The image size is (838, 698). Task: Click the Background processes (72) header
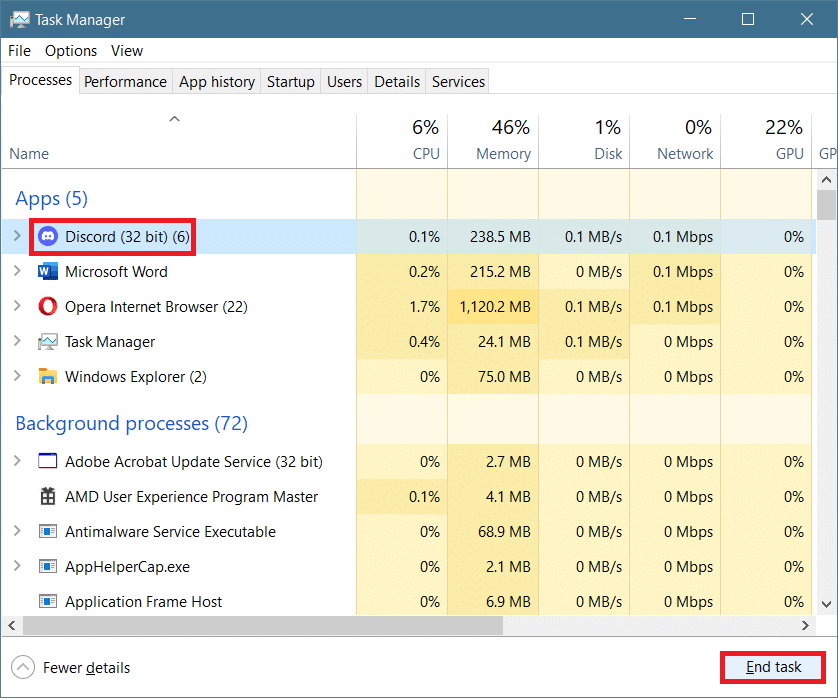coord(131,423)
